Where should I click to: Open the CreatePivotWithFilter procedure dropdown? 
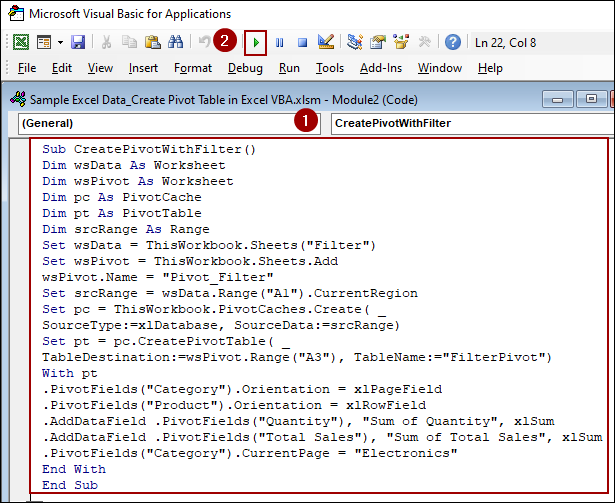pos(470,123)
